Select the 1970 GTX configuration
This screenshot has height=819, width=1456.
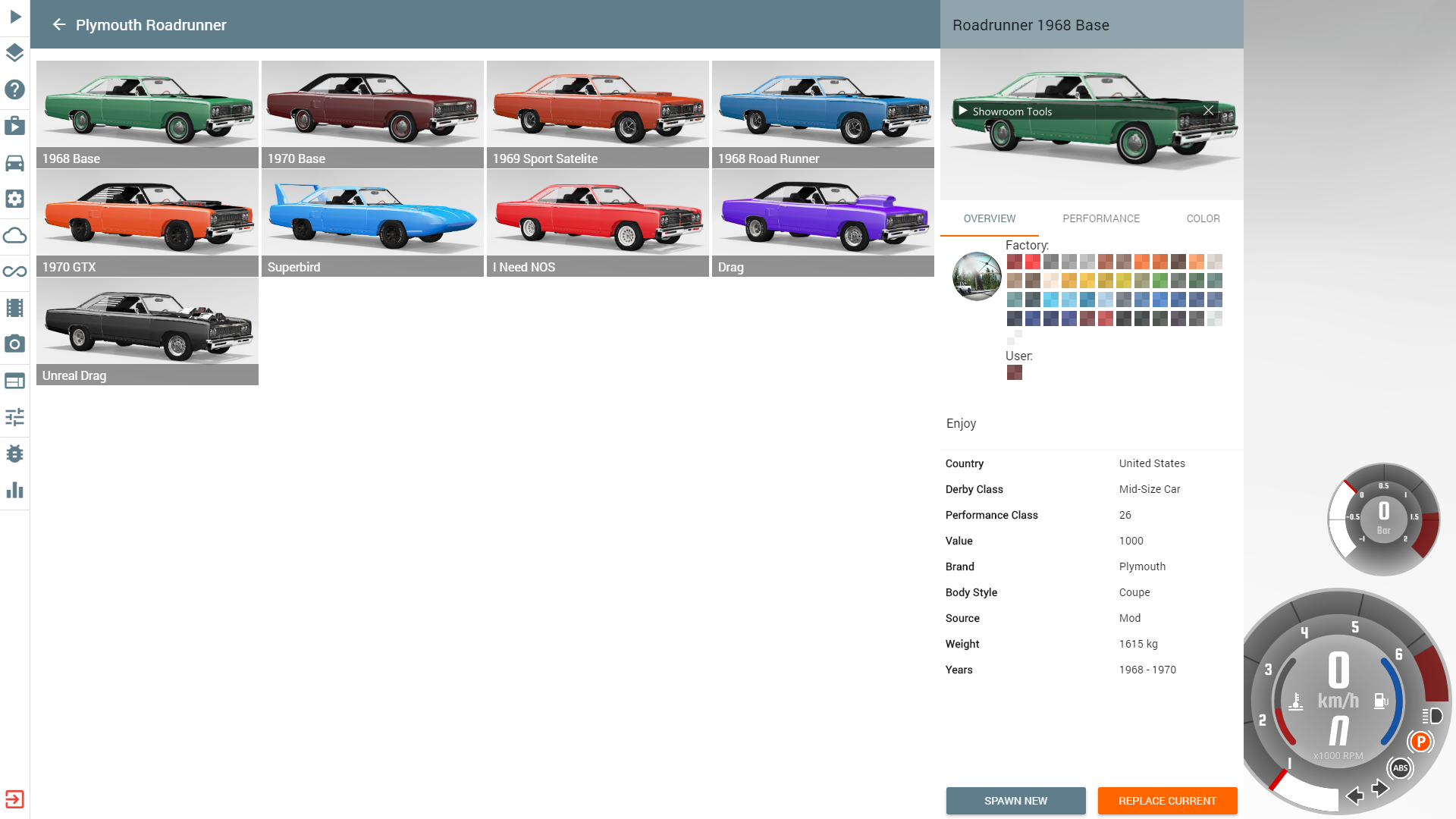(147, 223)
